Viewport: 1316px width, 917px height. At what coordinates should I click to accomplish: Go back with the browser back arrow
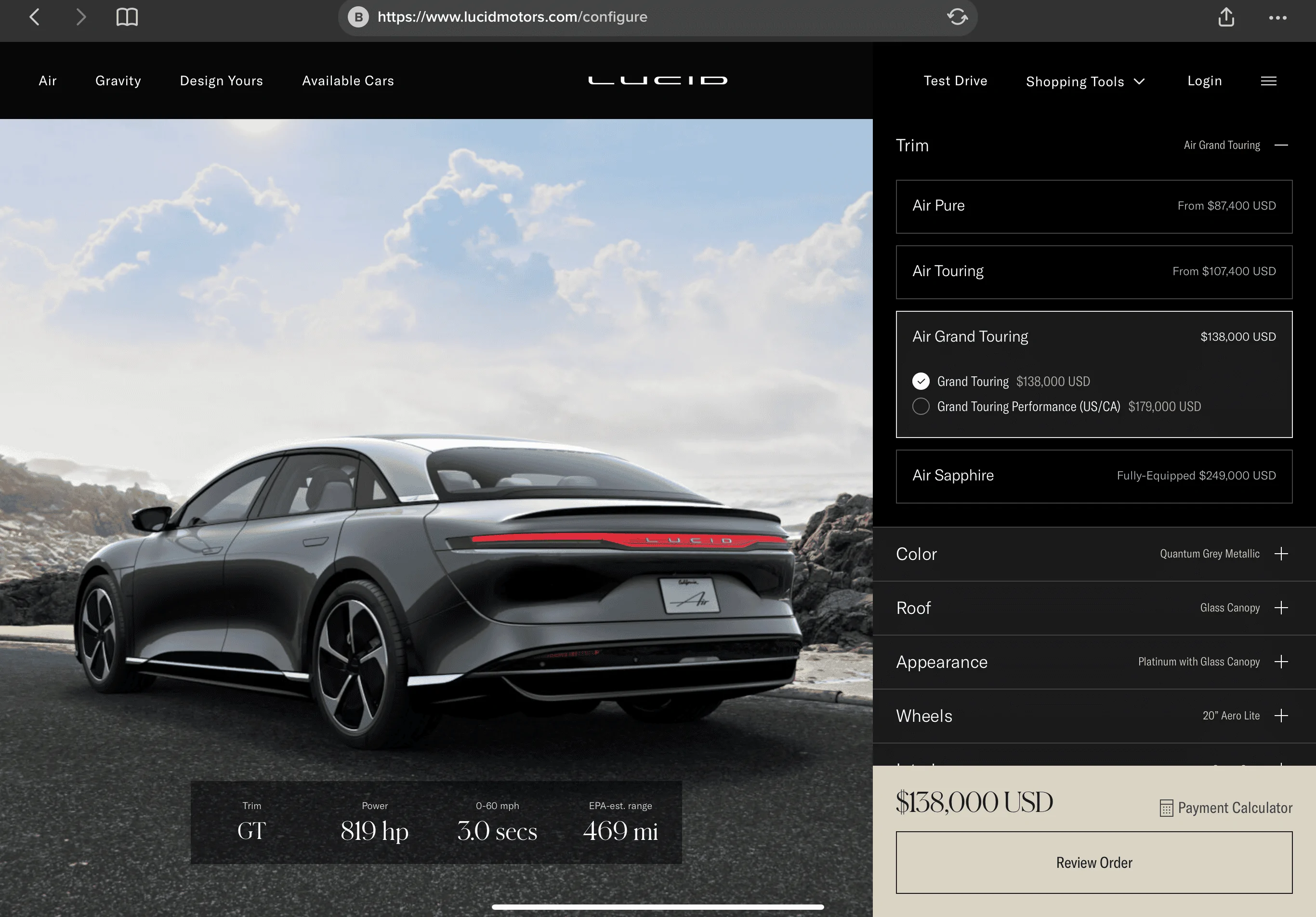(x=34, y=17)
